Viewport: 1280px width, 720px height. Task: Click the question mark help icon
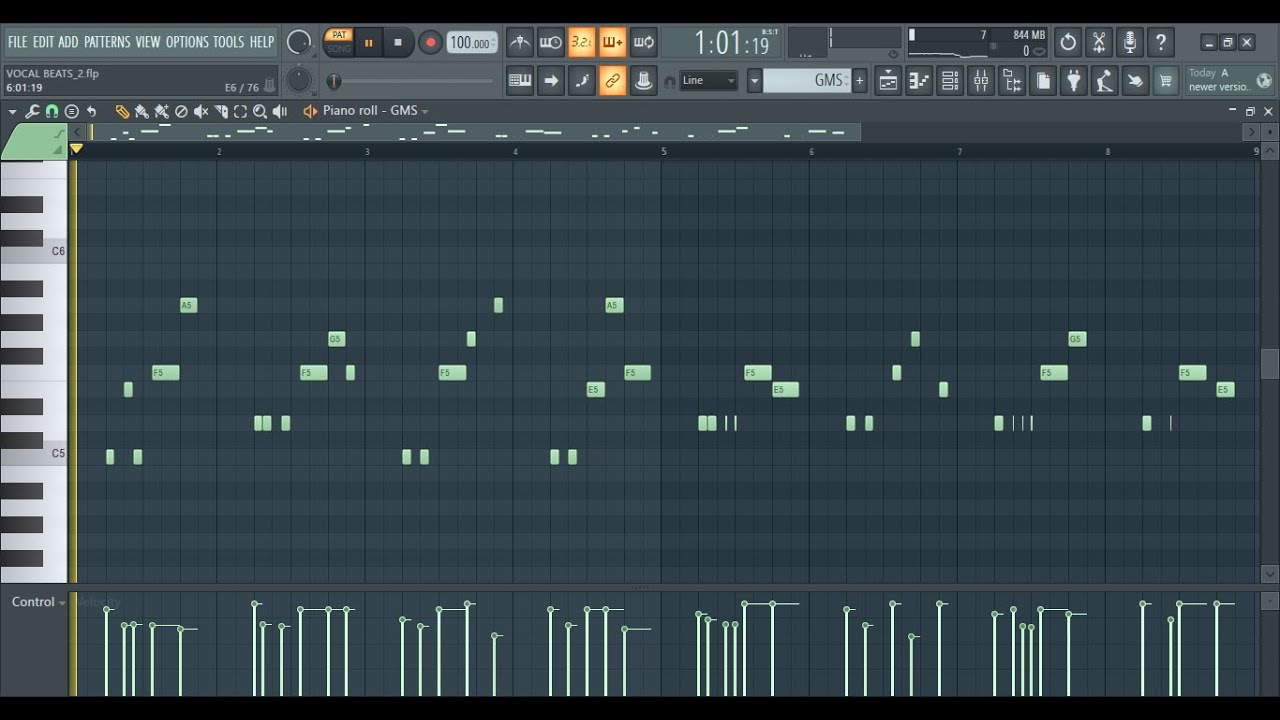[x=1161, y=42]
